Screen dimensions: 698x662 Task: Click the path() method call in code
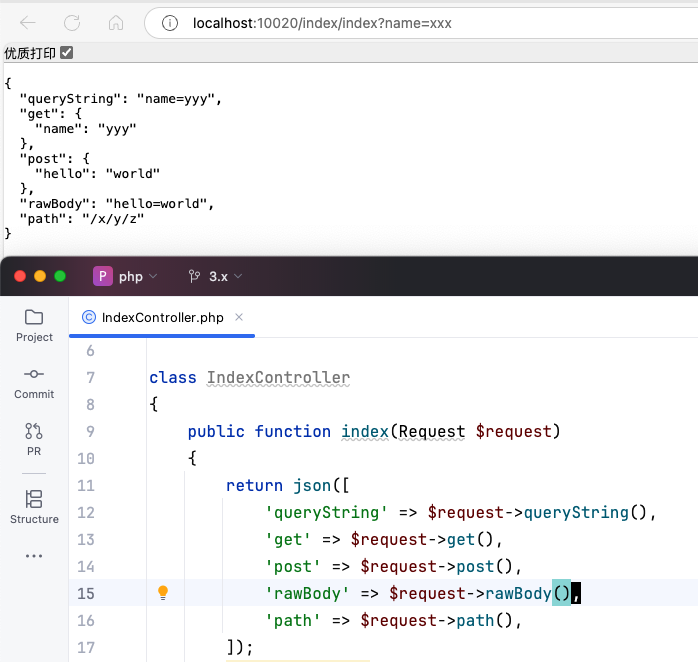(484, 621)
